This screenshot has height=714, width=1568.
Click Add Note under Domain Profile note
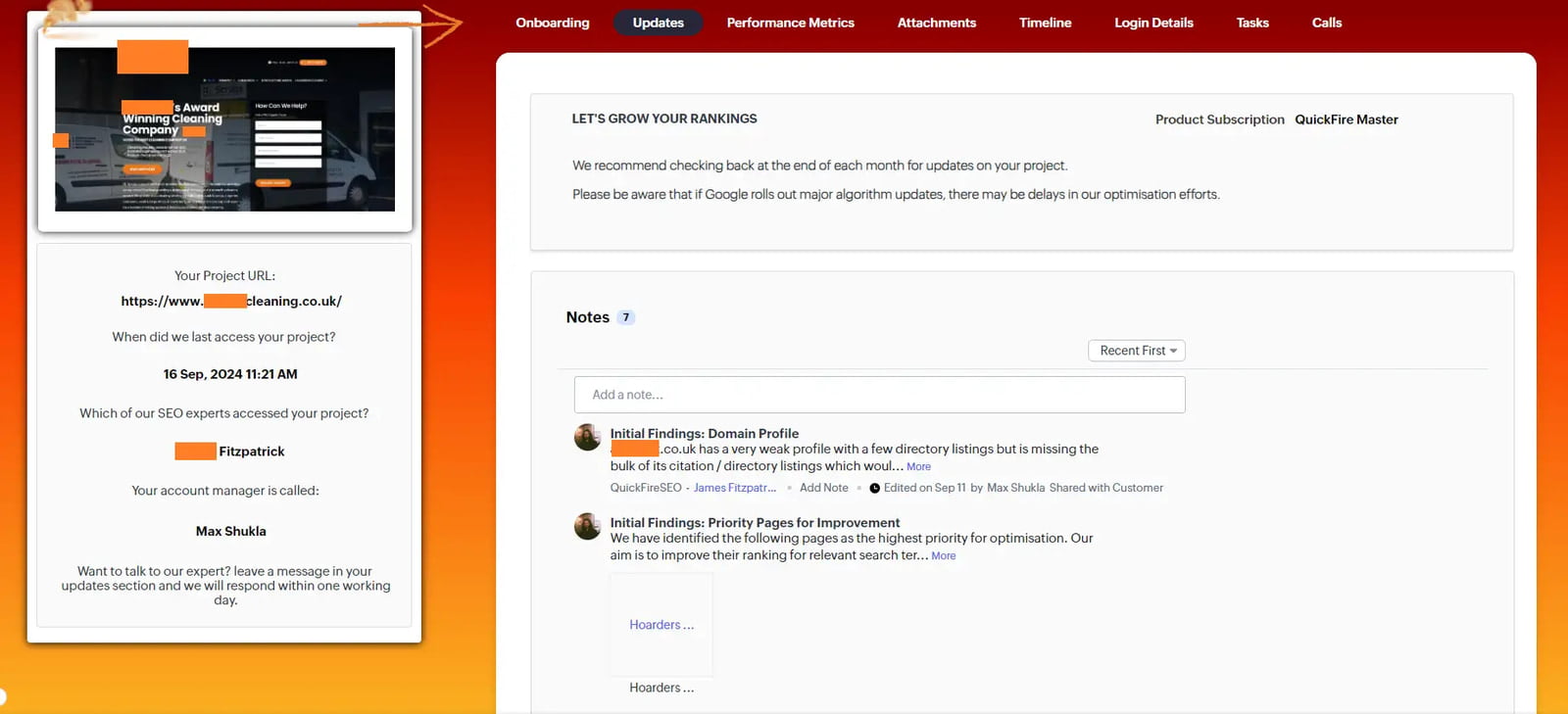coord(823,488)
